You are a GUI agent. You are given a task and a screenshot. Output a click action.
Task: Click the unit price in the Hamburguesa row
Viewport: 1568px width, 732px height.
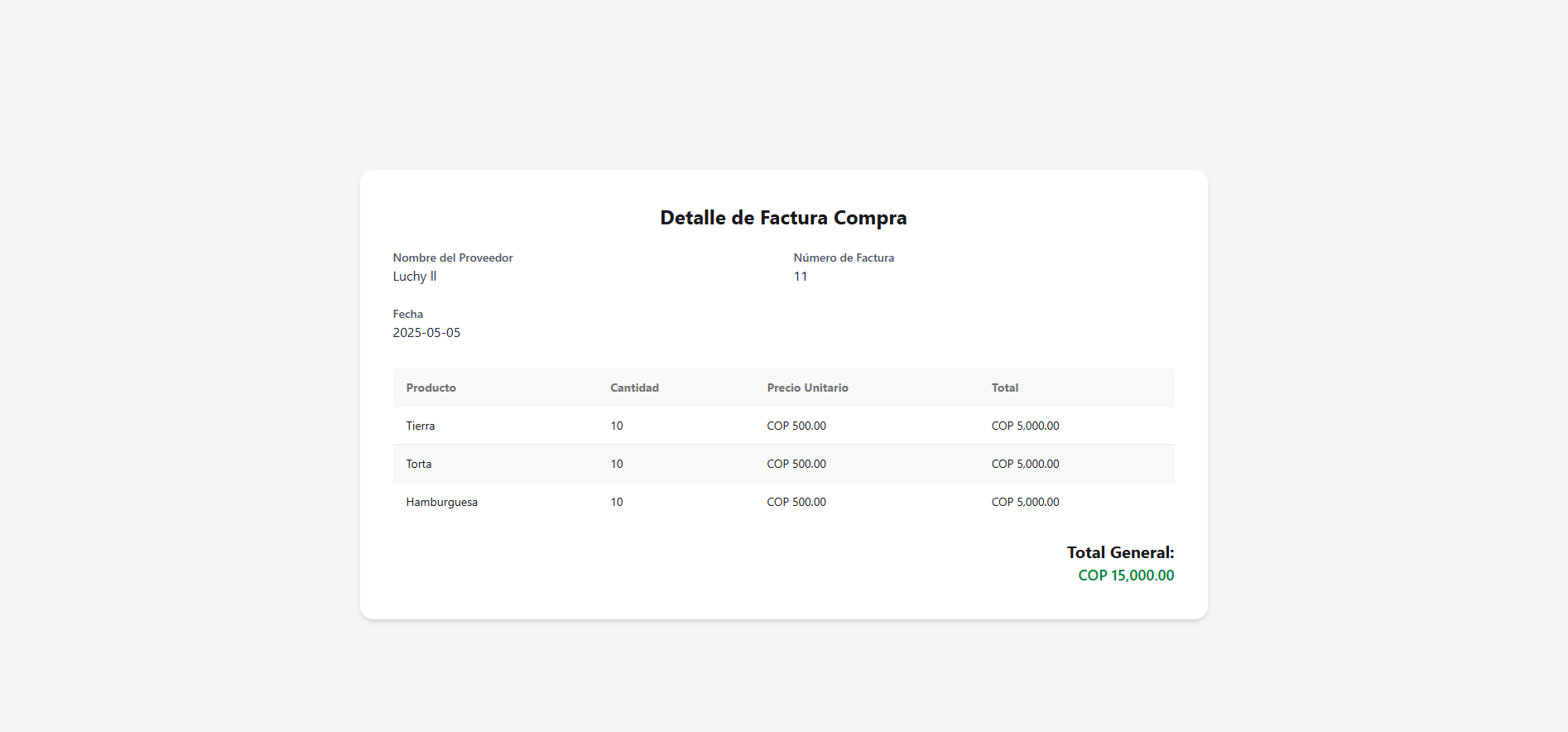(796, 502)
